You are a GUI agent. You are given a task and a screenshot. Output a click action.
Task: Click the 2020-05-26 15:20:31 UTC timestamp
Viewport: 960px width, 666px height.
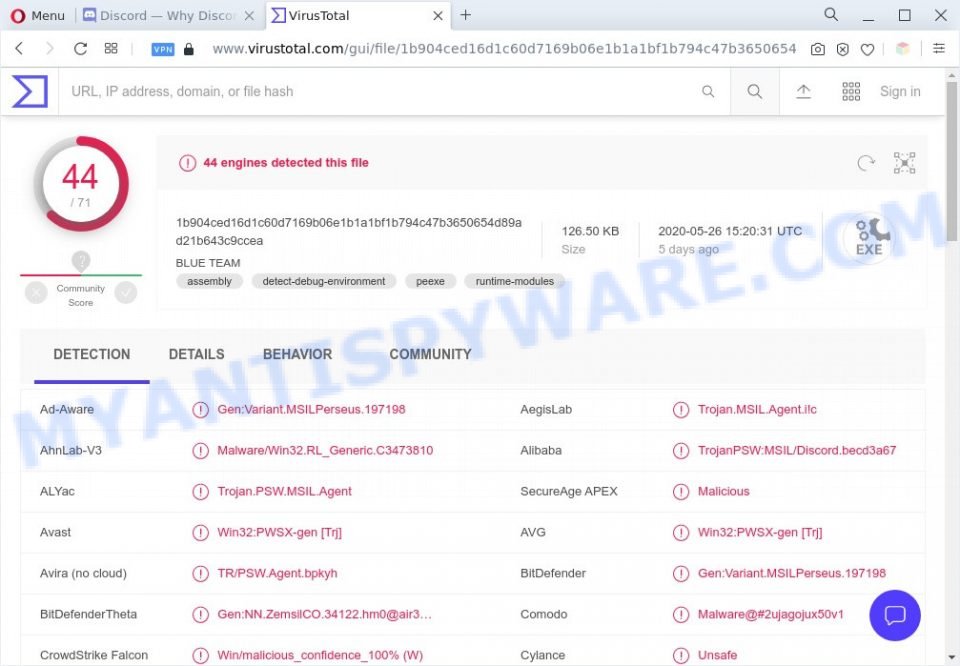click(x=730, y=231)
